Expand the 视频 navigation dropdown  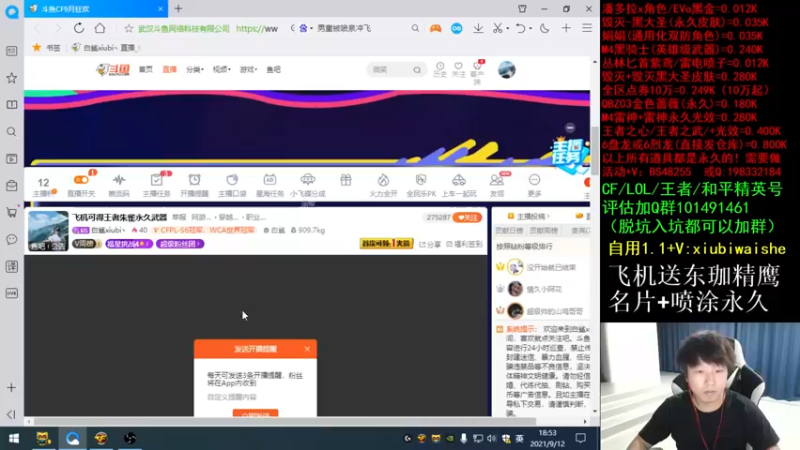pos(221,69)
